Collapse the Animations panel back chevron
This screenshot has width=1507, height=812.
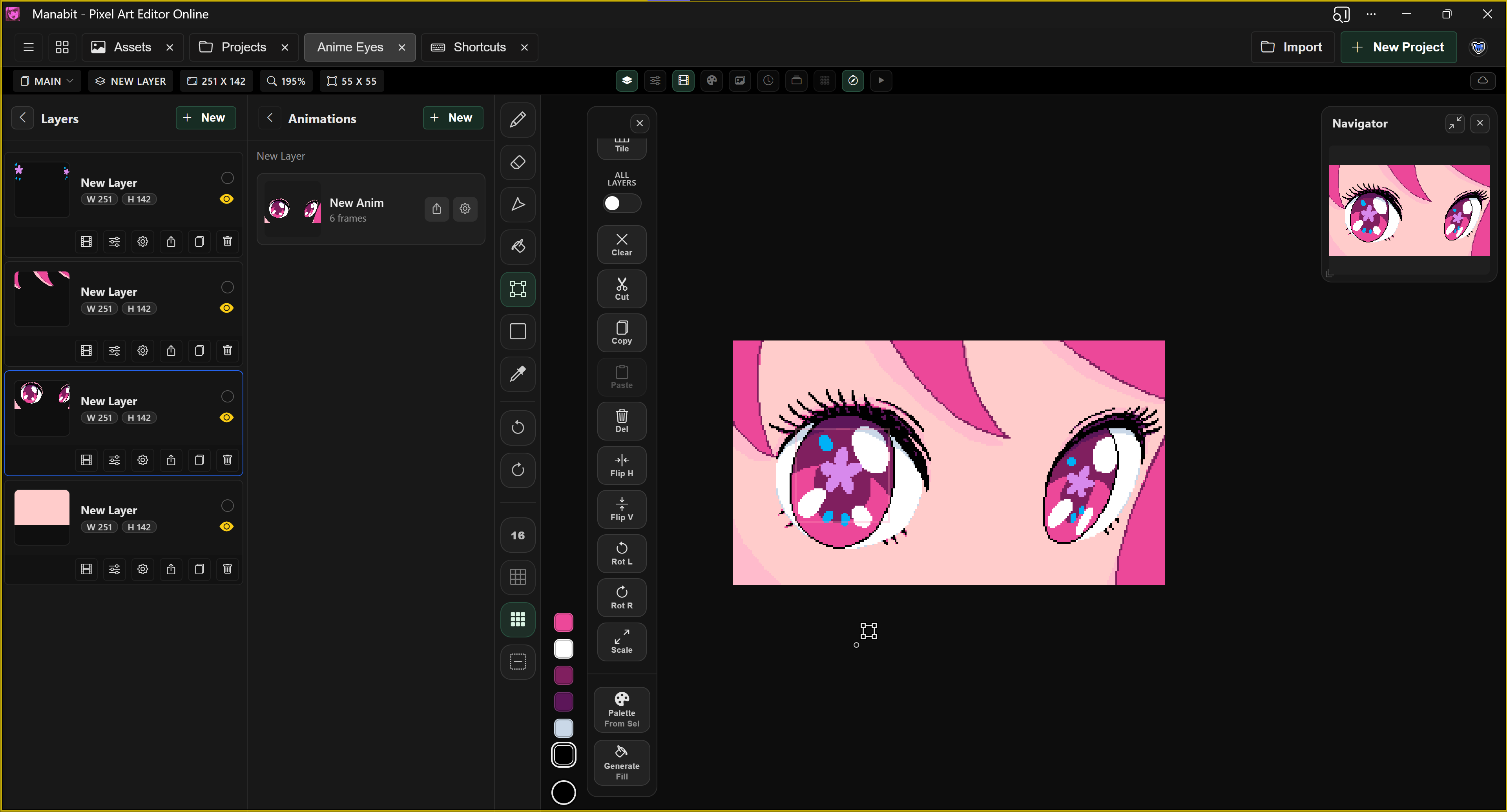[270, 118]
